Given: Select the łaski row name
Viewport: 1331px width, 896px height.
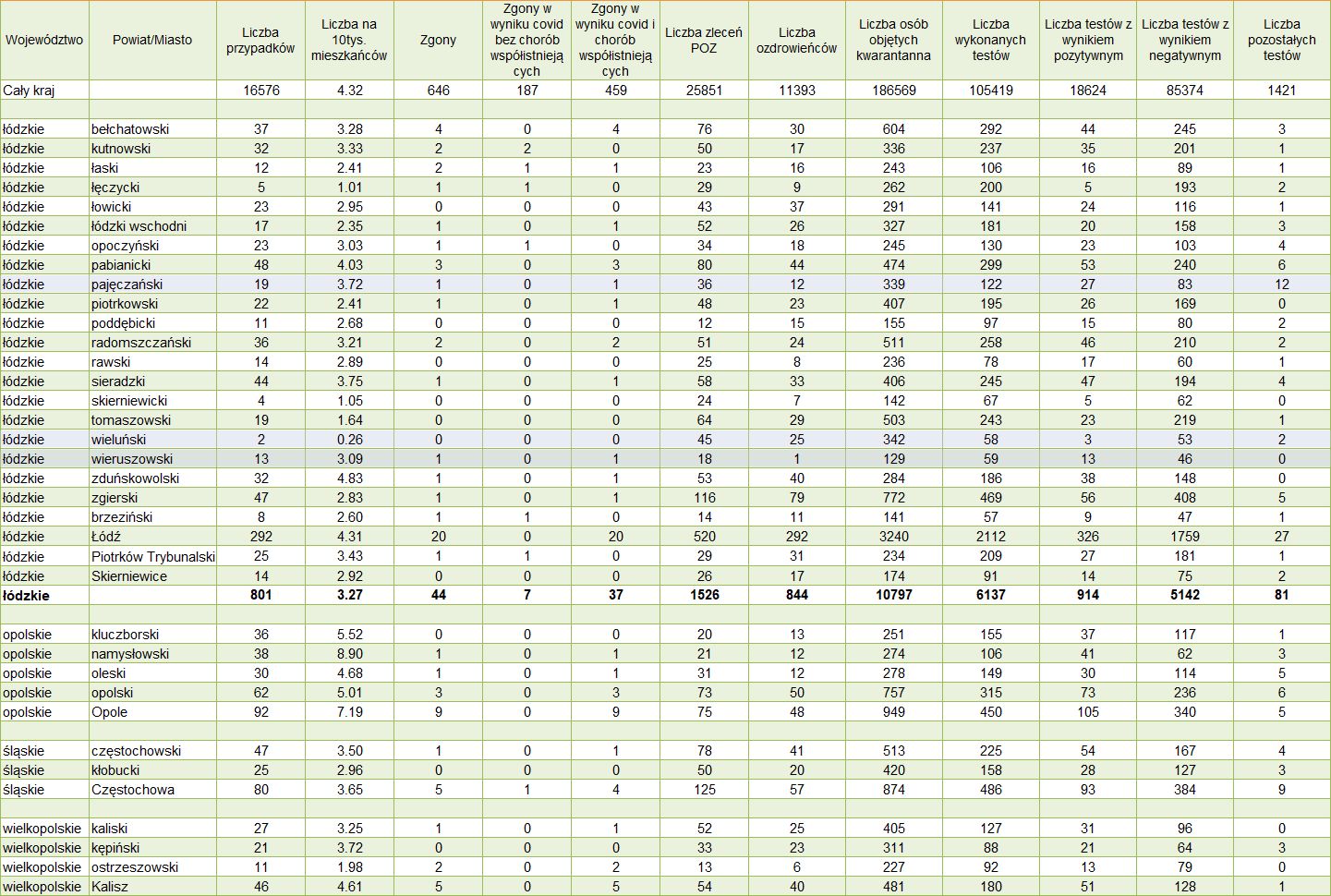Looking at the screenshot, I should 152,168.
